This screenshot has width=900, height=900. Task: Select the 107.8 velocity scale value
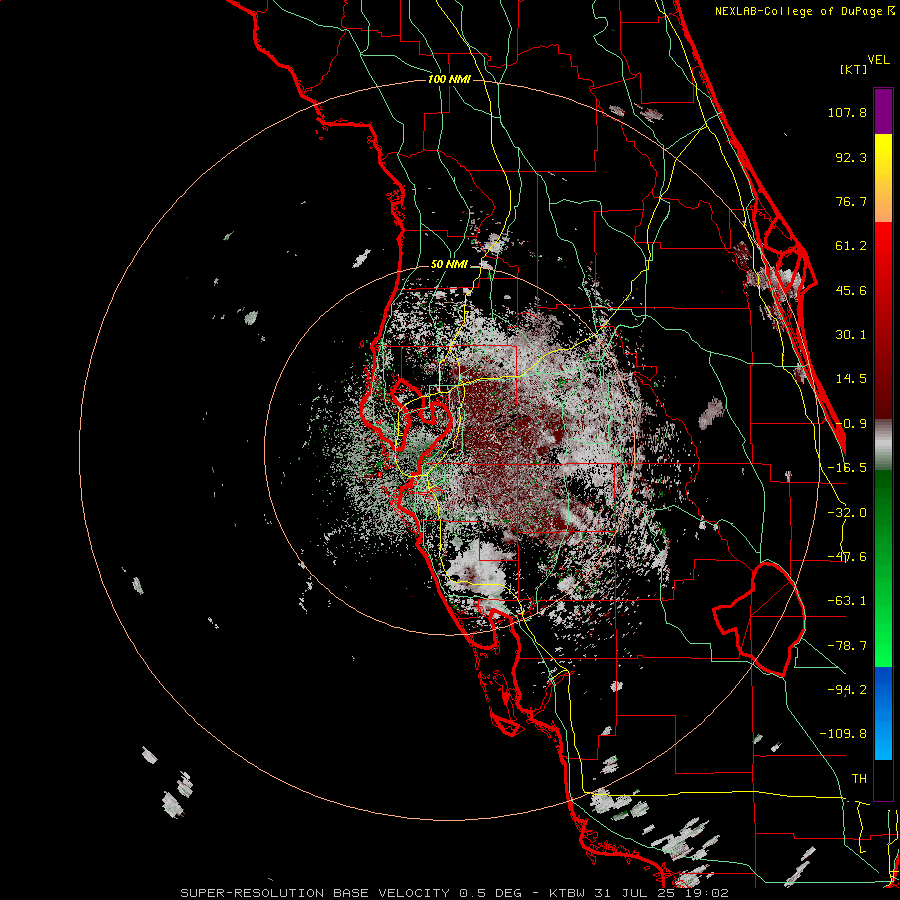click(847, 112)
